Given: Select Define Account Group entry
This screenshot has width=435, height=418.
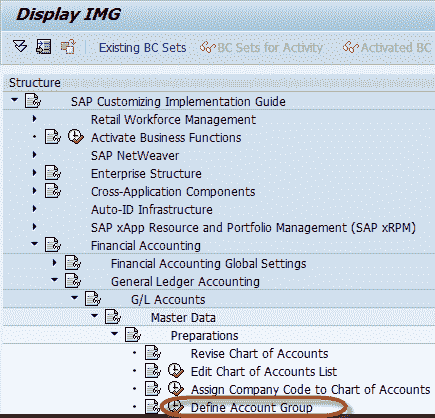Looking at the screenshot, I should tap(252, 407).
